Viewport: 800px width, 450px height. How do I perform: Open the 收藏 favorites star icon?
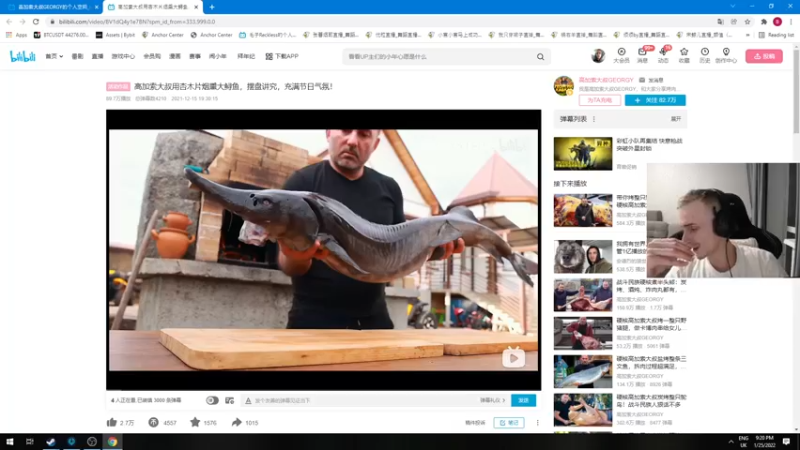coord(684,55)
